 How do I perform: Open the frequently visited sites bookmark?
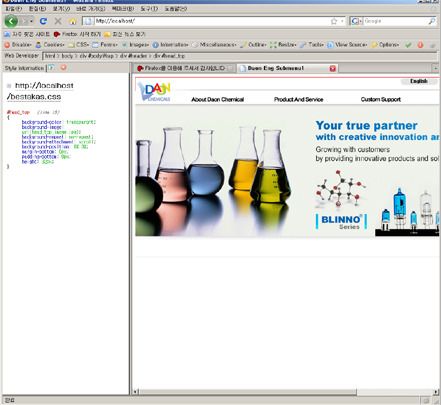pyautogui.click(x=27, y=34)
